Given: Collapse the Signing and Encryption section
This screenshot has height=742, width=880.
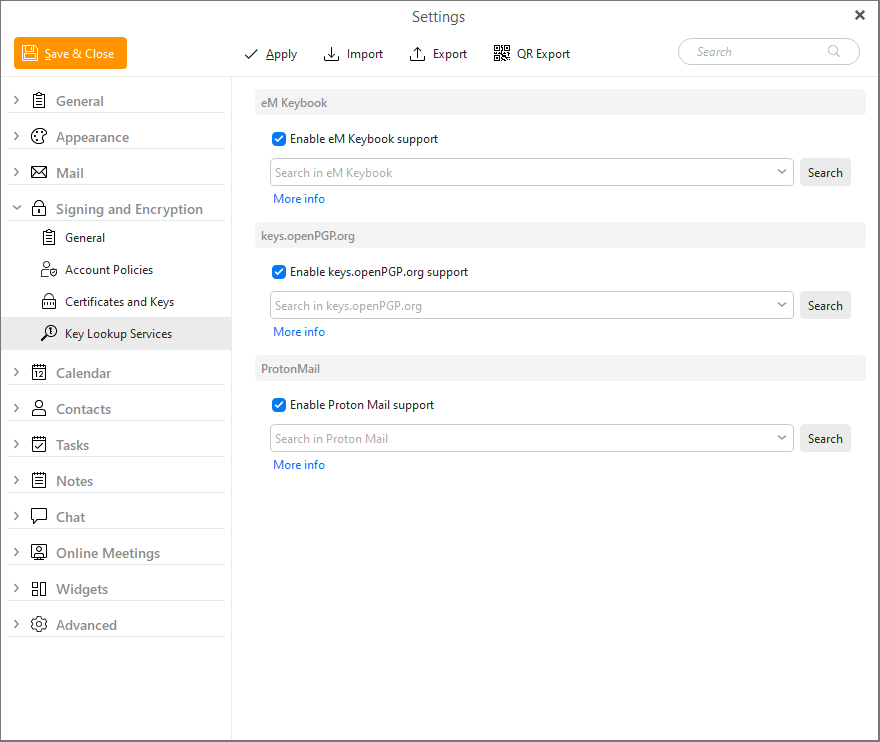Looking at the screenshot, I should (x=16, y=209).
